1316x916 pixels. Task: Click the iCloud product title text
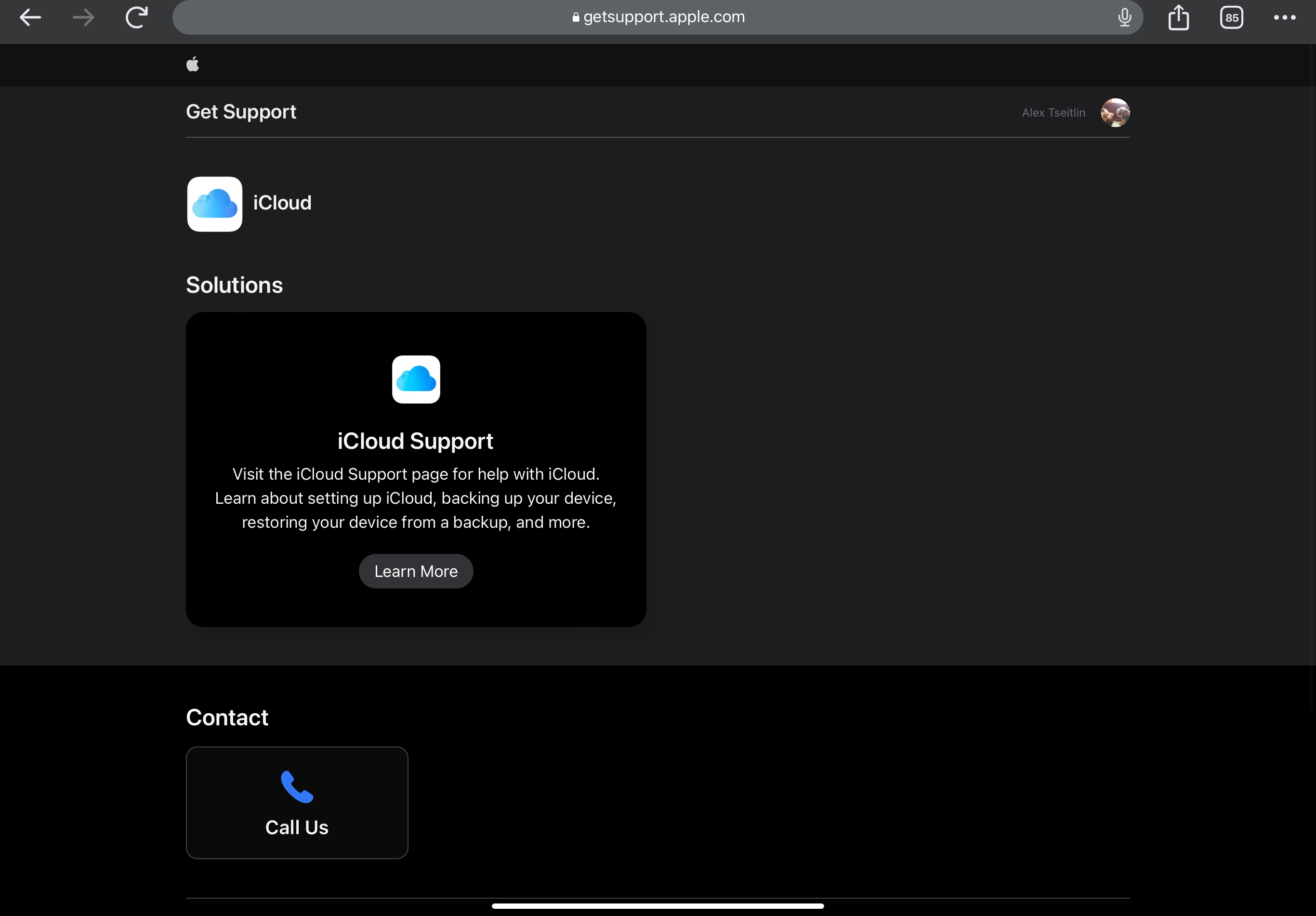[283, 203]
